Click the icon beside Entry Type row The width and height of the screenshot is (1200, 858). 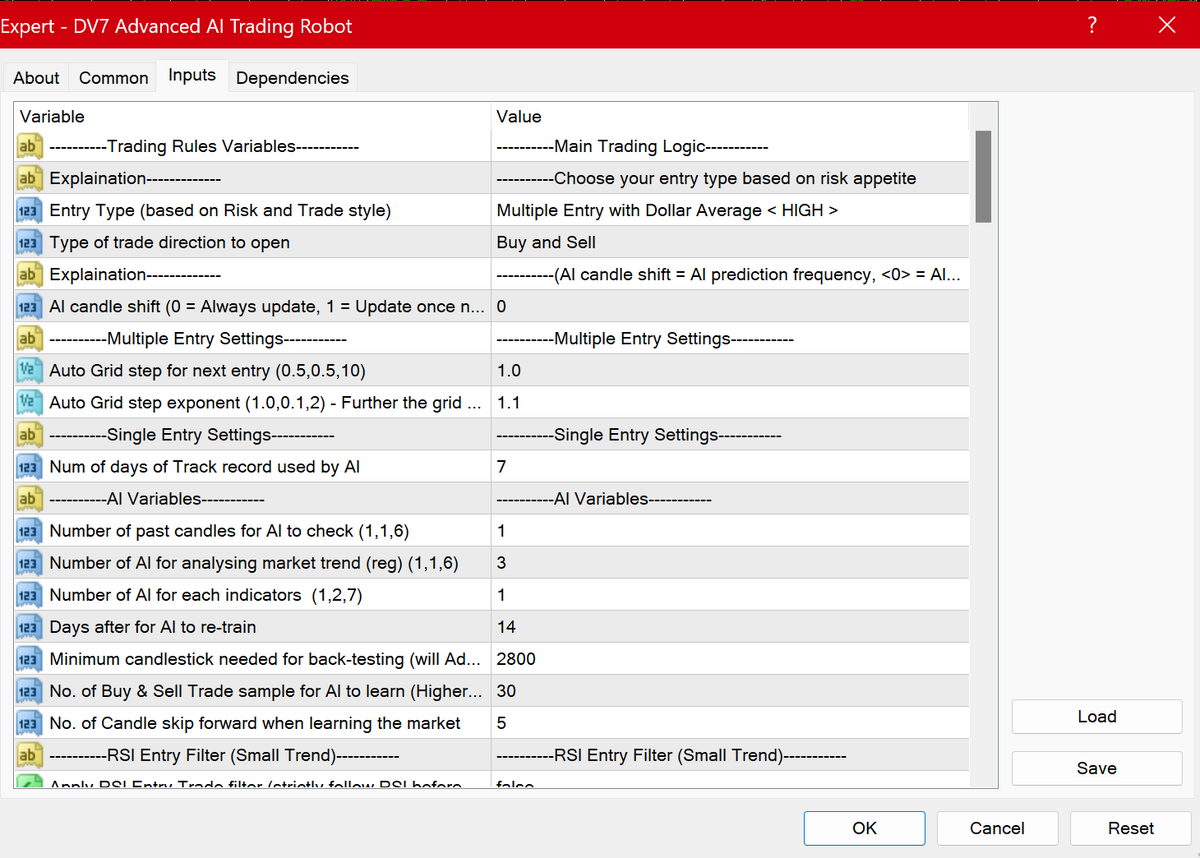(x=28, y=210)
